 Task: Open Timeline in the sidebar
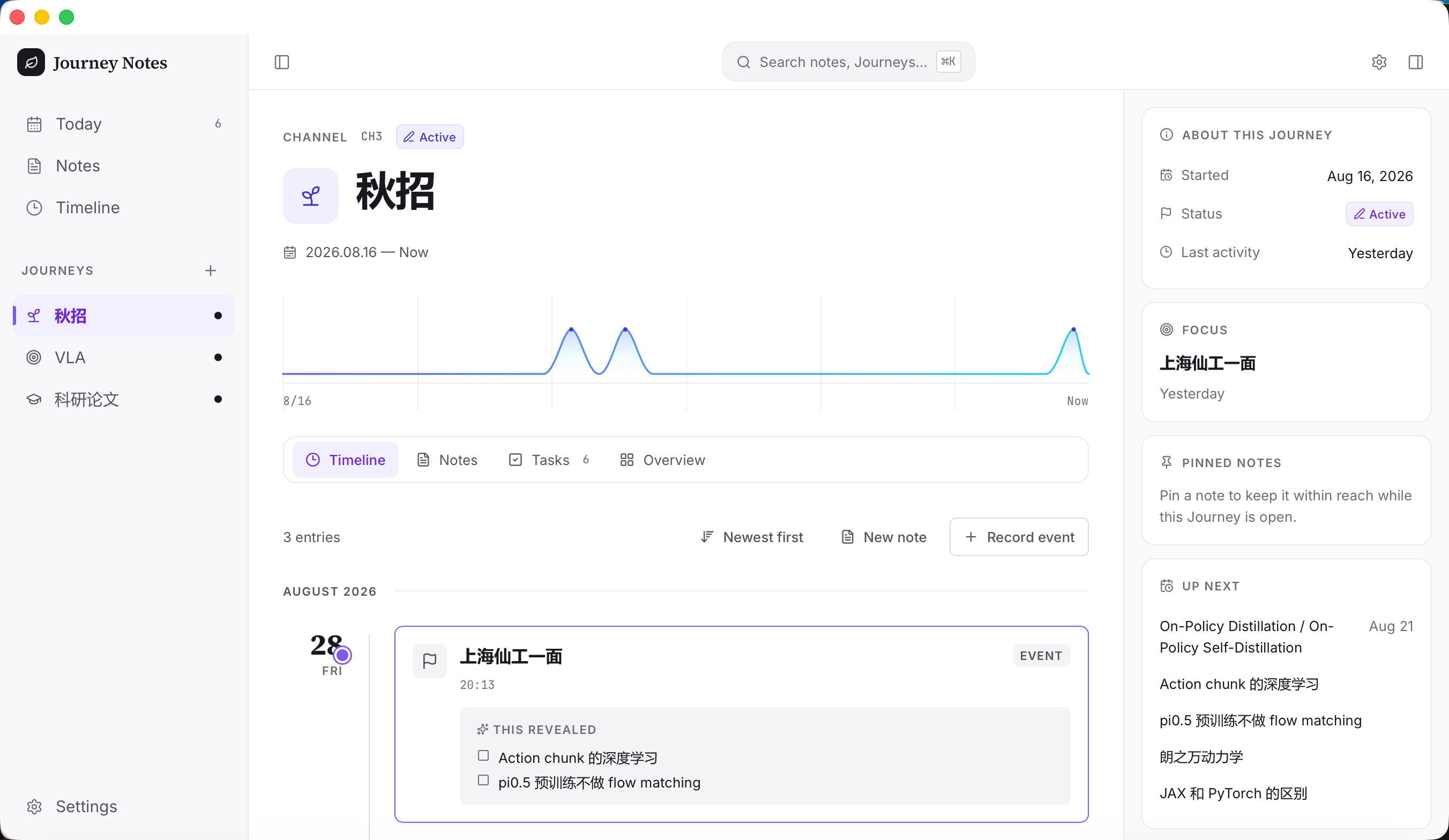pos(124,207)
